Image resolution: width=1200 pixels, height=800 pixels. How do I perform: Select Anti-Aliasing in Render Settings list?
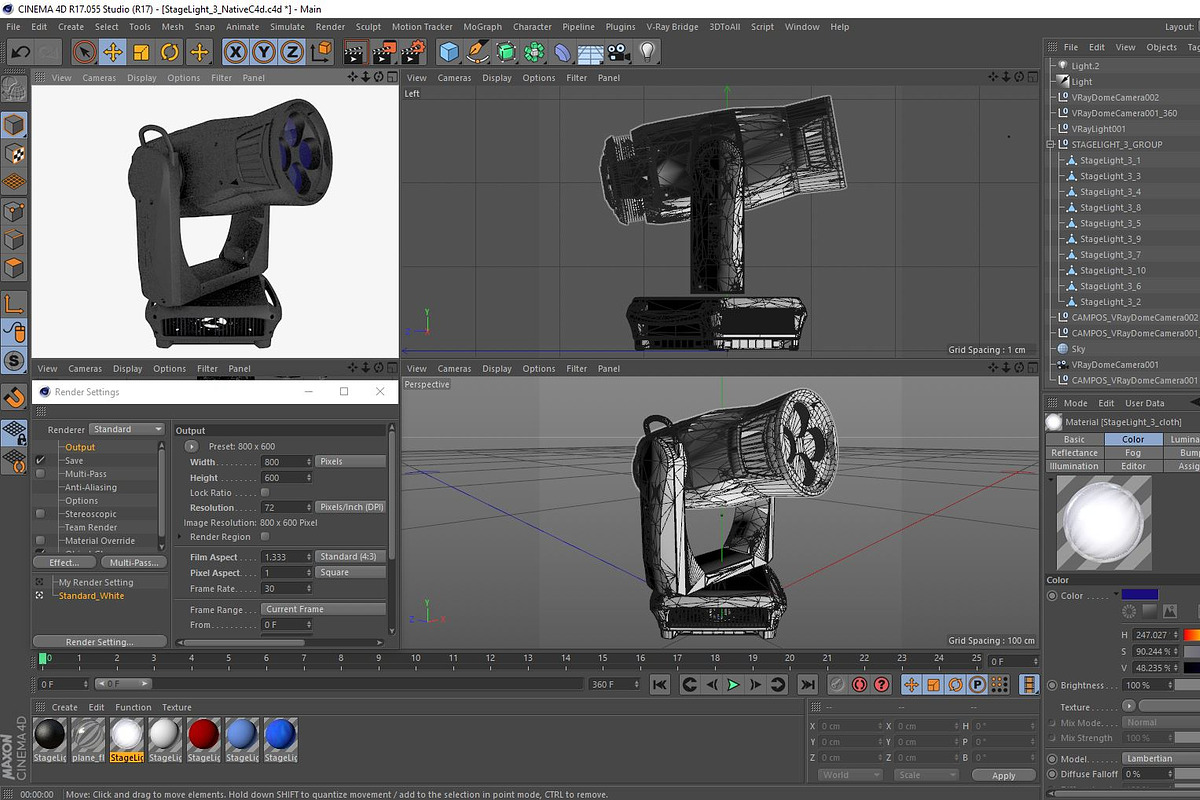pos(91,487)
